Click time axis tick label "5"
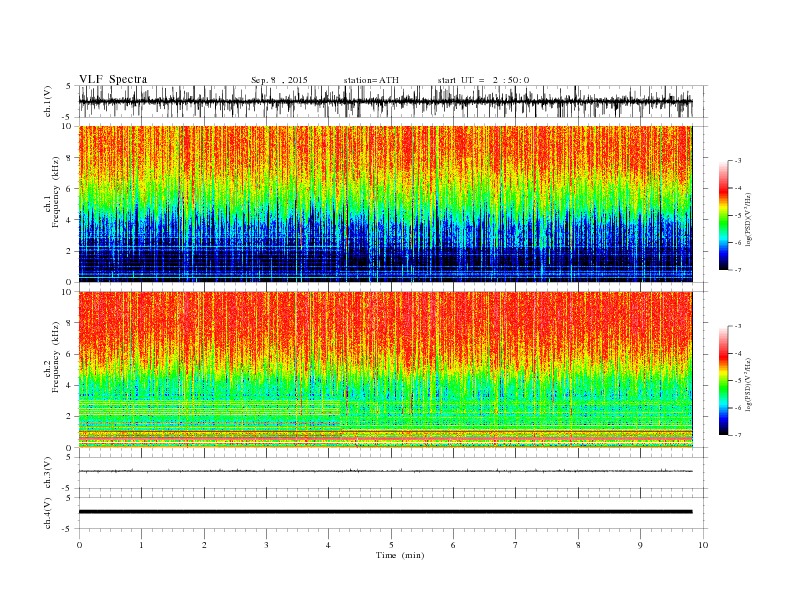This screenshot has width=792, height=612. tap(391, 545)
